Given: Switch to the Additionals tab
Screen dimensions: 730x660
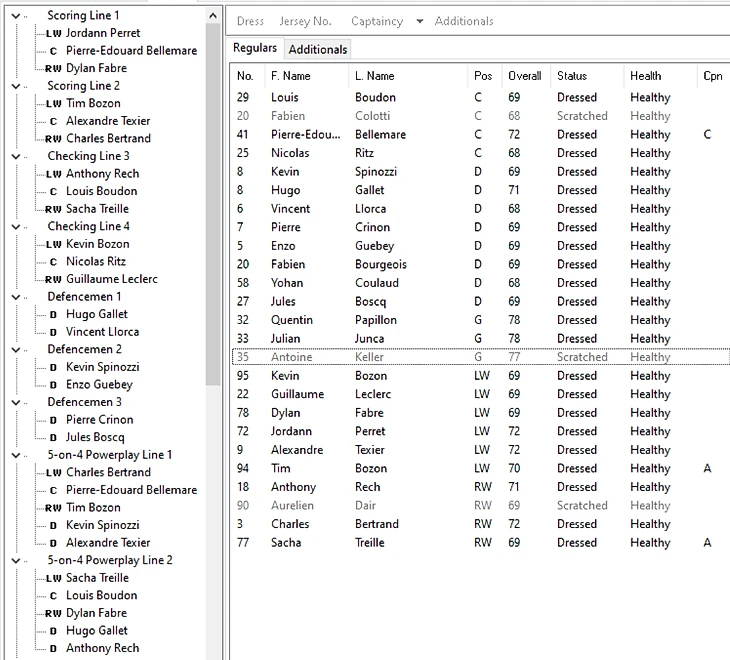Looking at the screenshot, I should [x=318, y=49].
